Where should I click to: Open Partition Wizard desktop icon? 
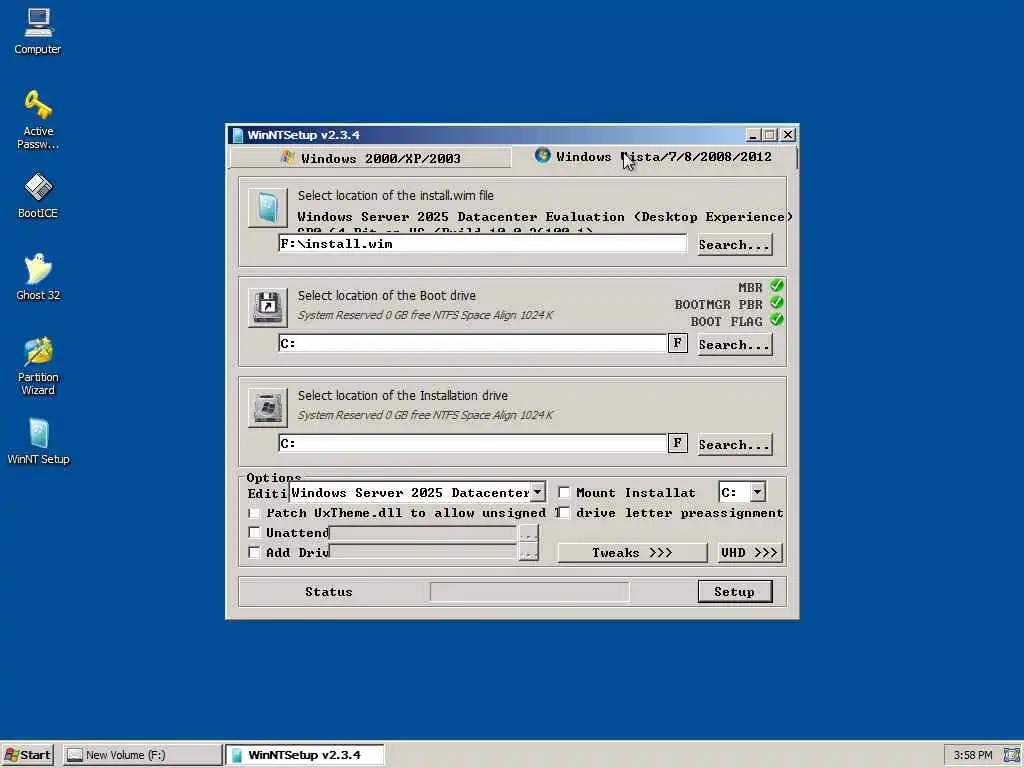(x=38, y=366)
